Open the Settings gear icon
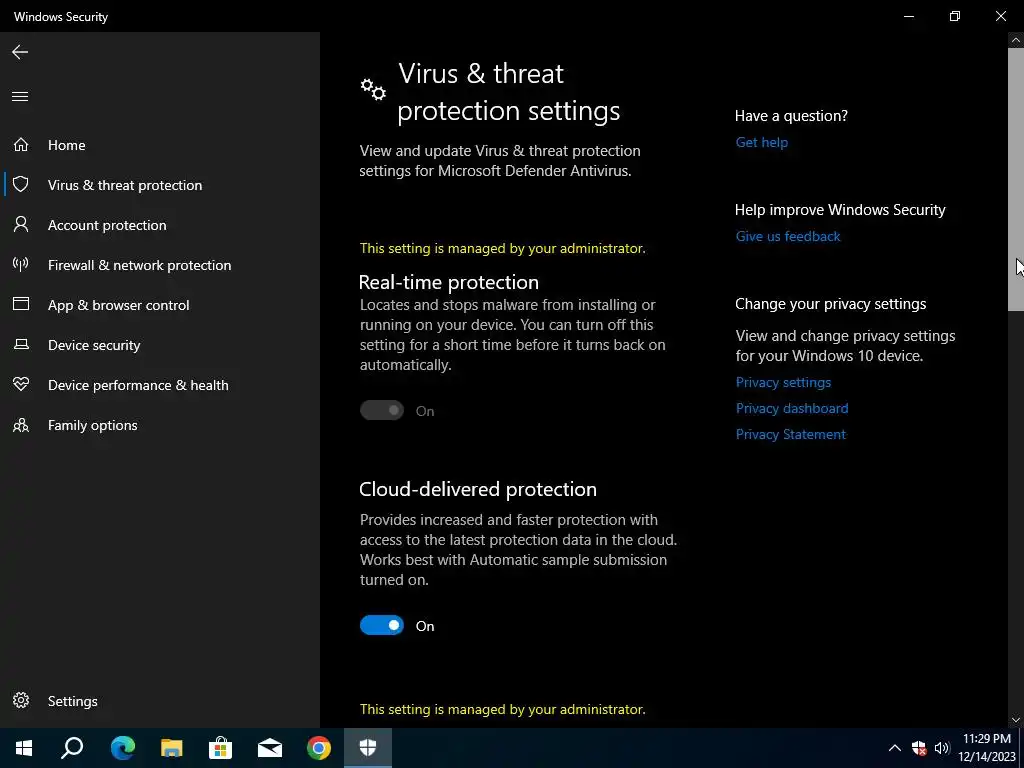 click(21, 700)
